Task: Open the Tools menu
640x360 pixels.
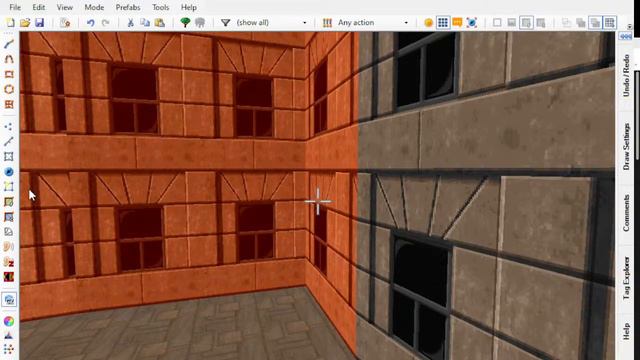Action: point(160,7)
